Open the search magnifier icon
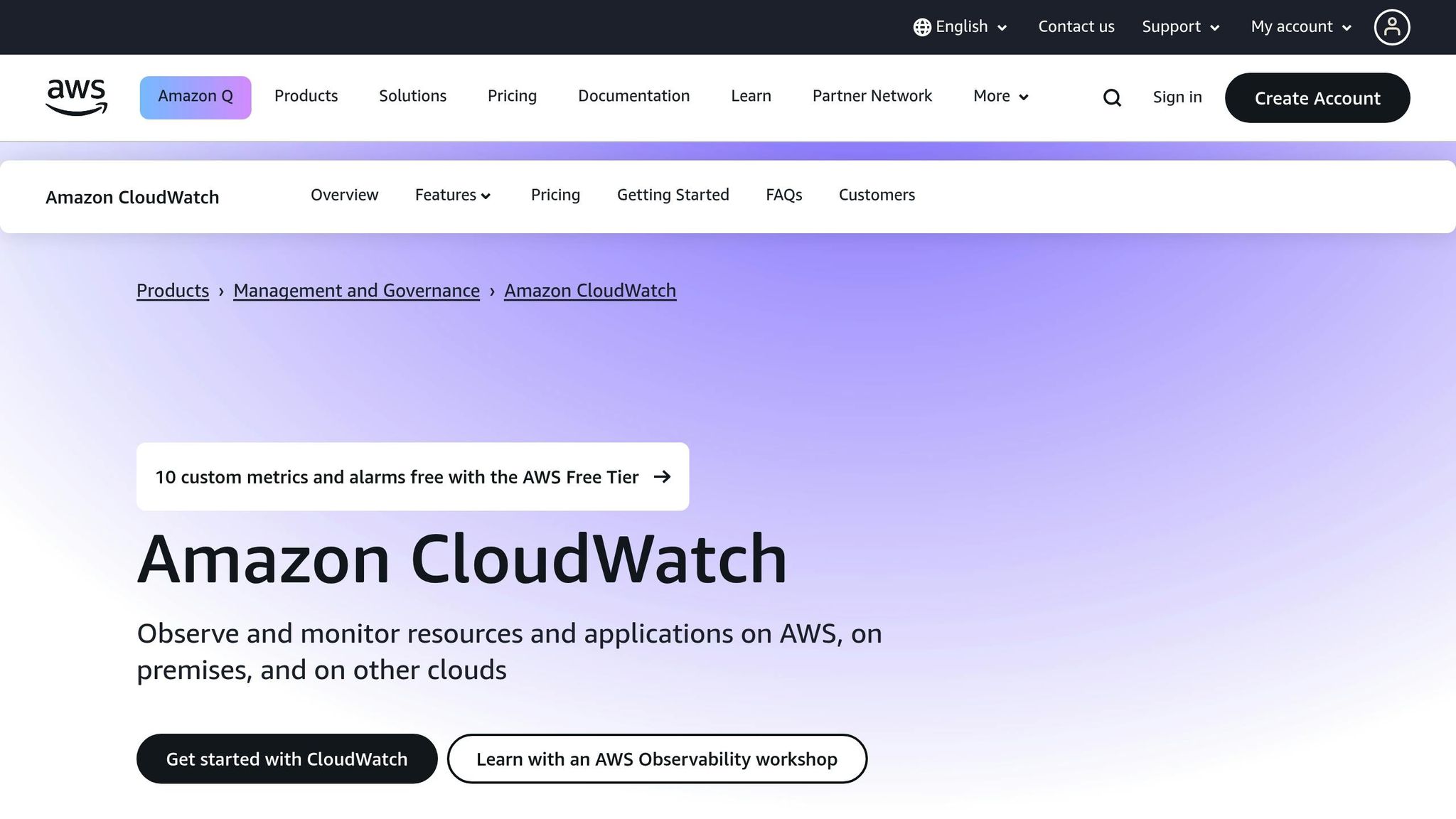Image resolution: width=1456 pixels, height=819 pixels. (1112, 97)
